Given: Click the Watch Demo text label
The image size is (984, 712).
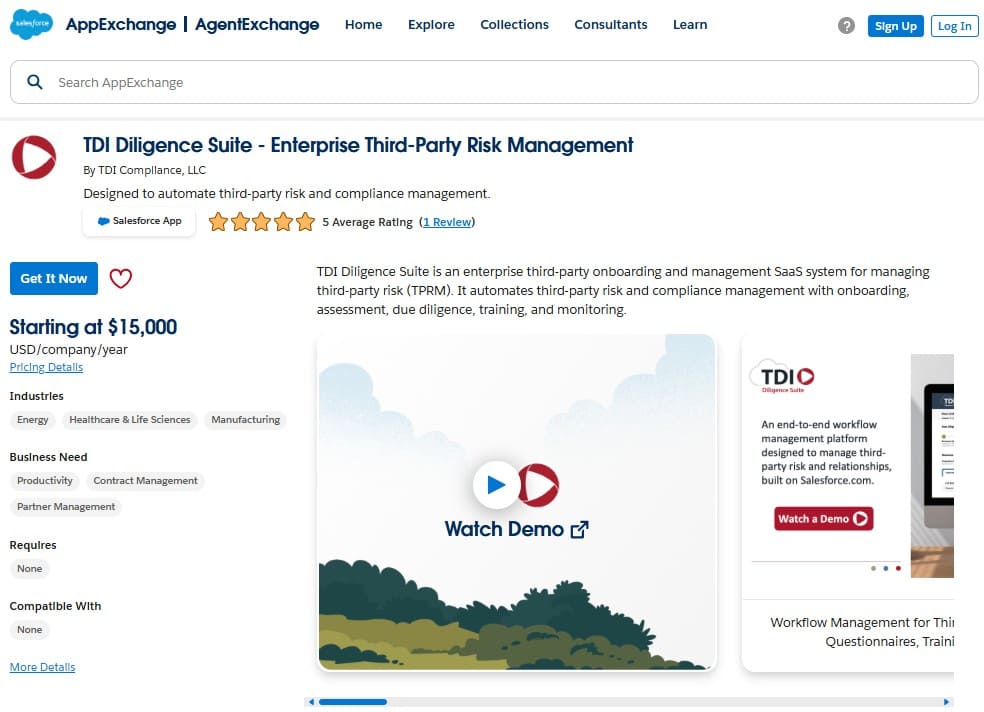Looking at the screenshot, I should coord(504,529).
